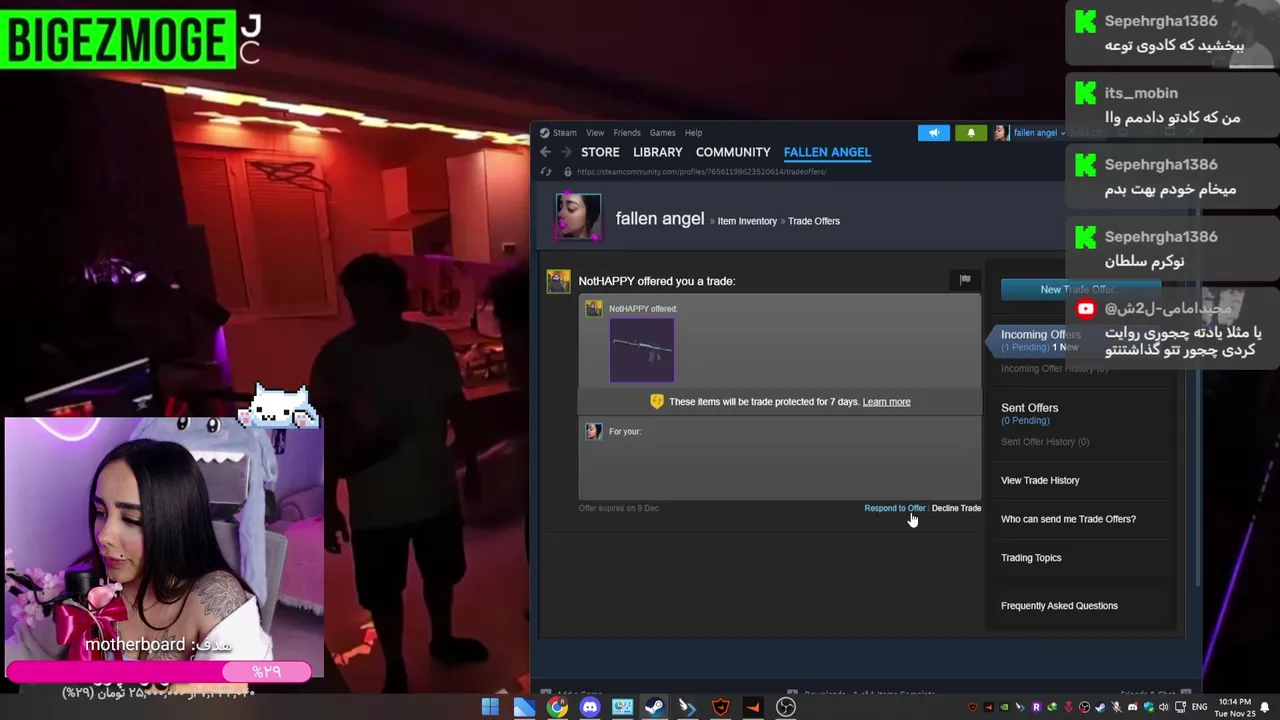Open Google Chrome from taskbar
The width and height of the screenshot is (1280, 720).
556,707
